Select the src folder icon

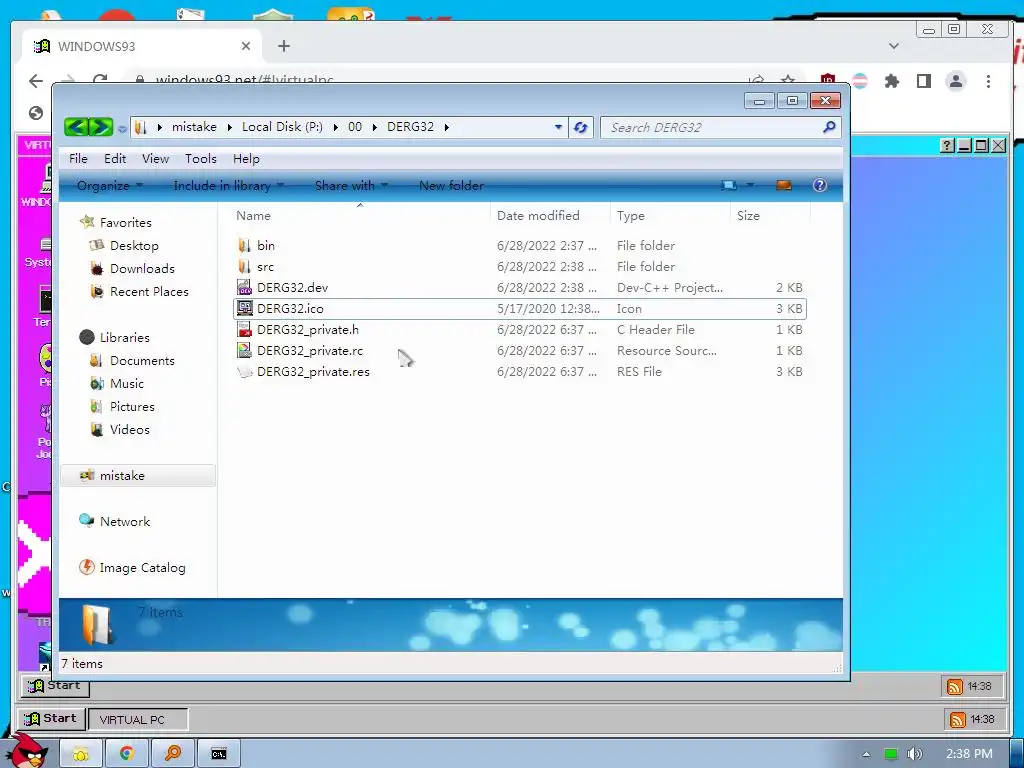pyautogui.click(x=244, y=266)
